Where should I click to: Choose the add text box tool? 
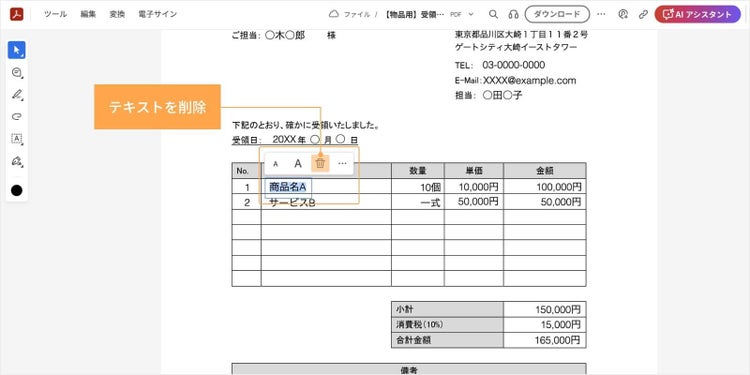click(x=17, y=139)
